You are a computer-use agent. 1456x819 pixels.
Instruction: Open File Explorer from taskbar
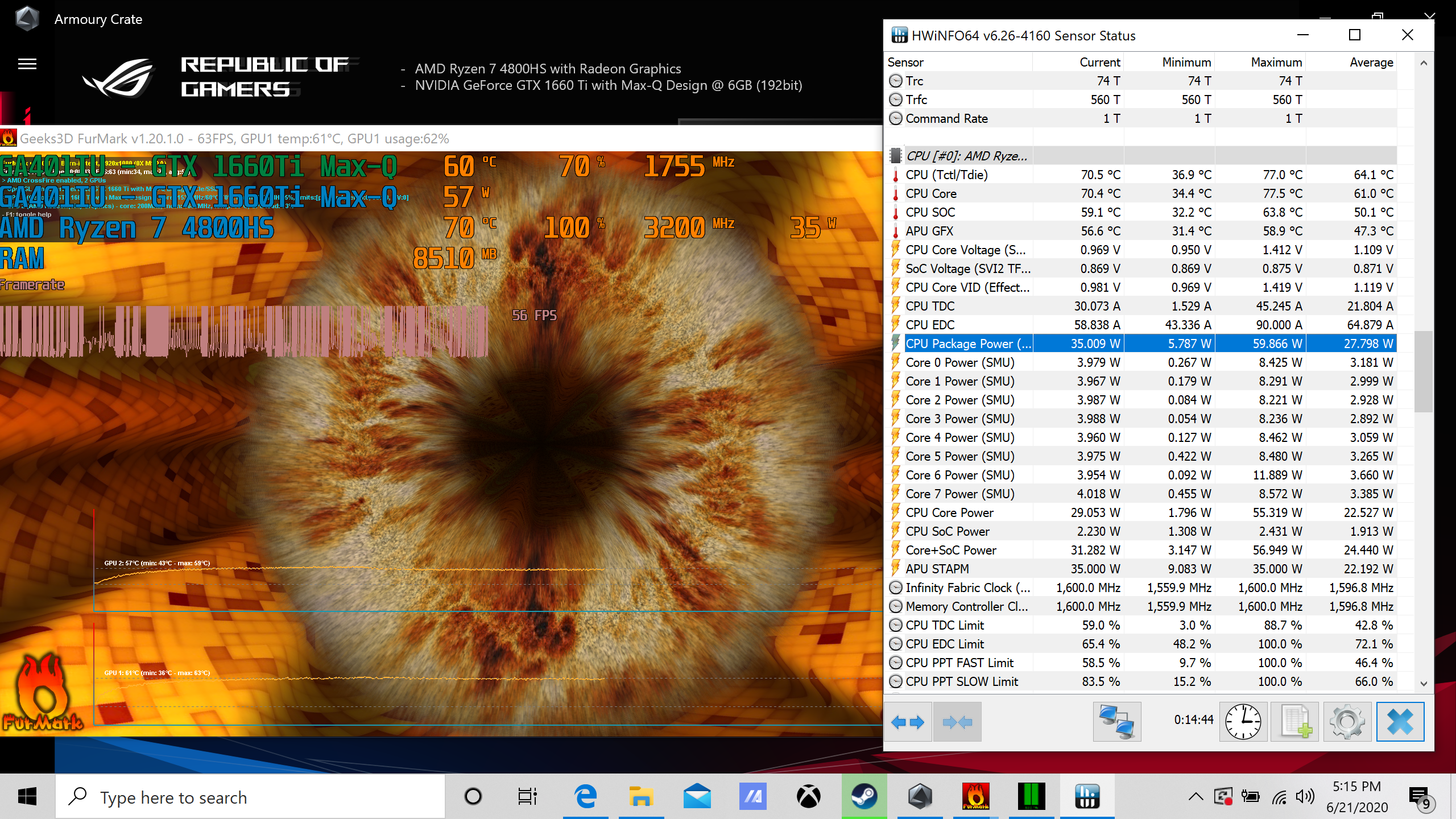point(641,796)
